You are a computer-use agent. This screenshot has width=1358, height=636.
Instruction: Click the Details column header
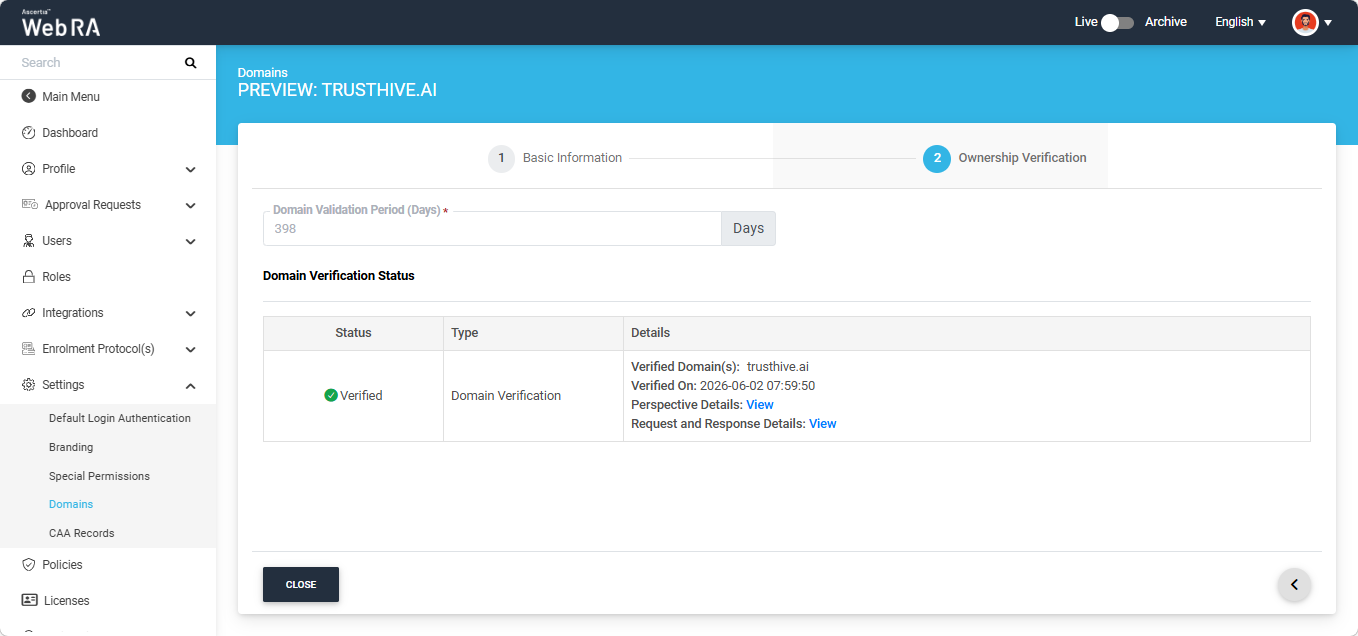tap(966, 333)
